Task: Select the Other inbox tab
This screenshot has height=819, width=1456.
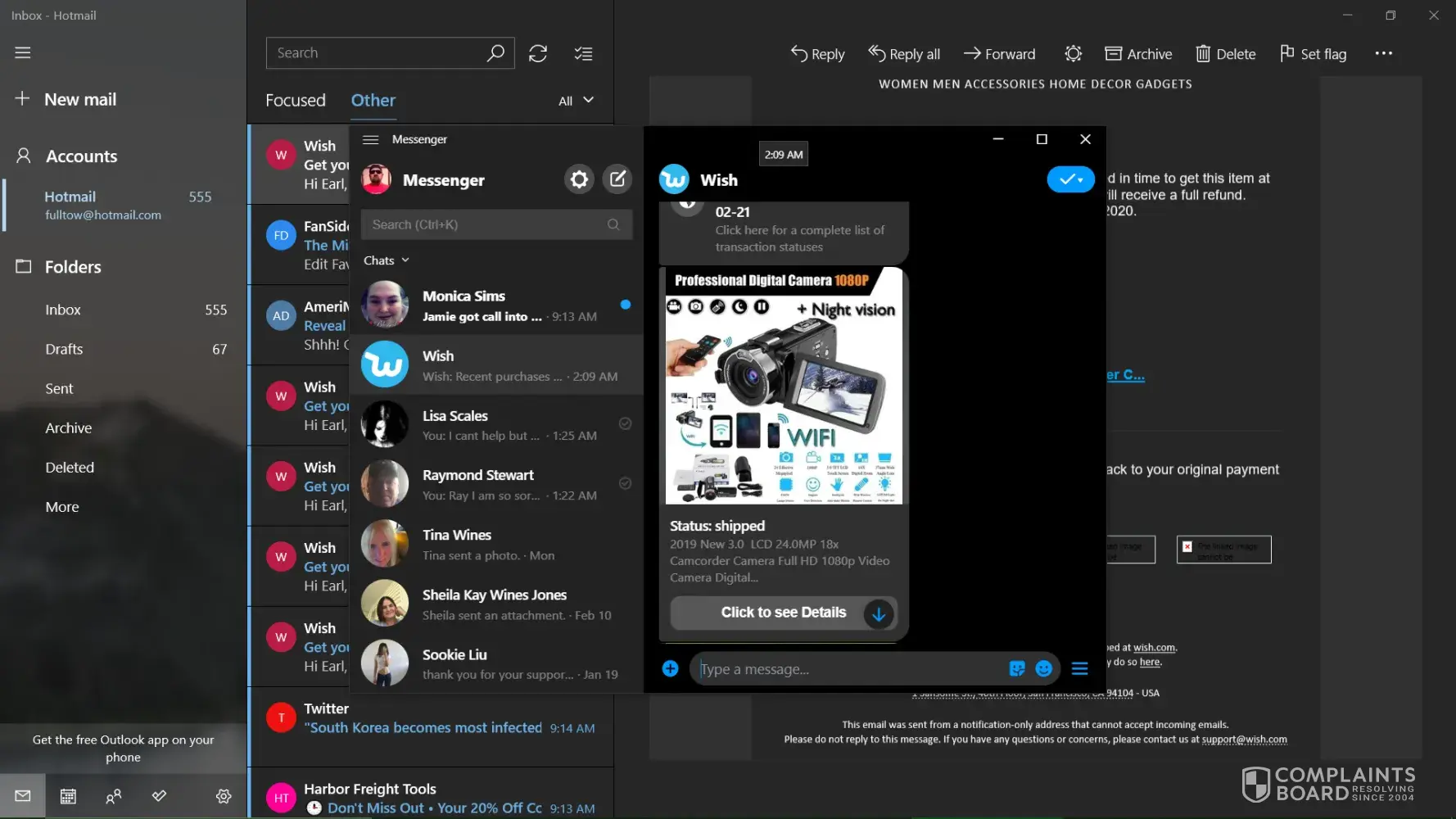Action: [373, 101]
